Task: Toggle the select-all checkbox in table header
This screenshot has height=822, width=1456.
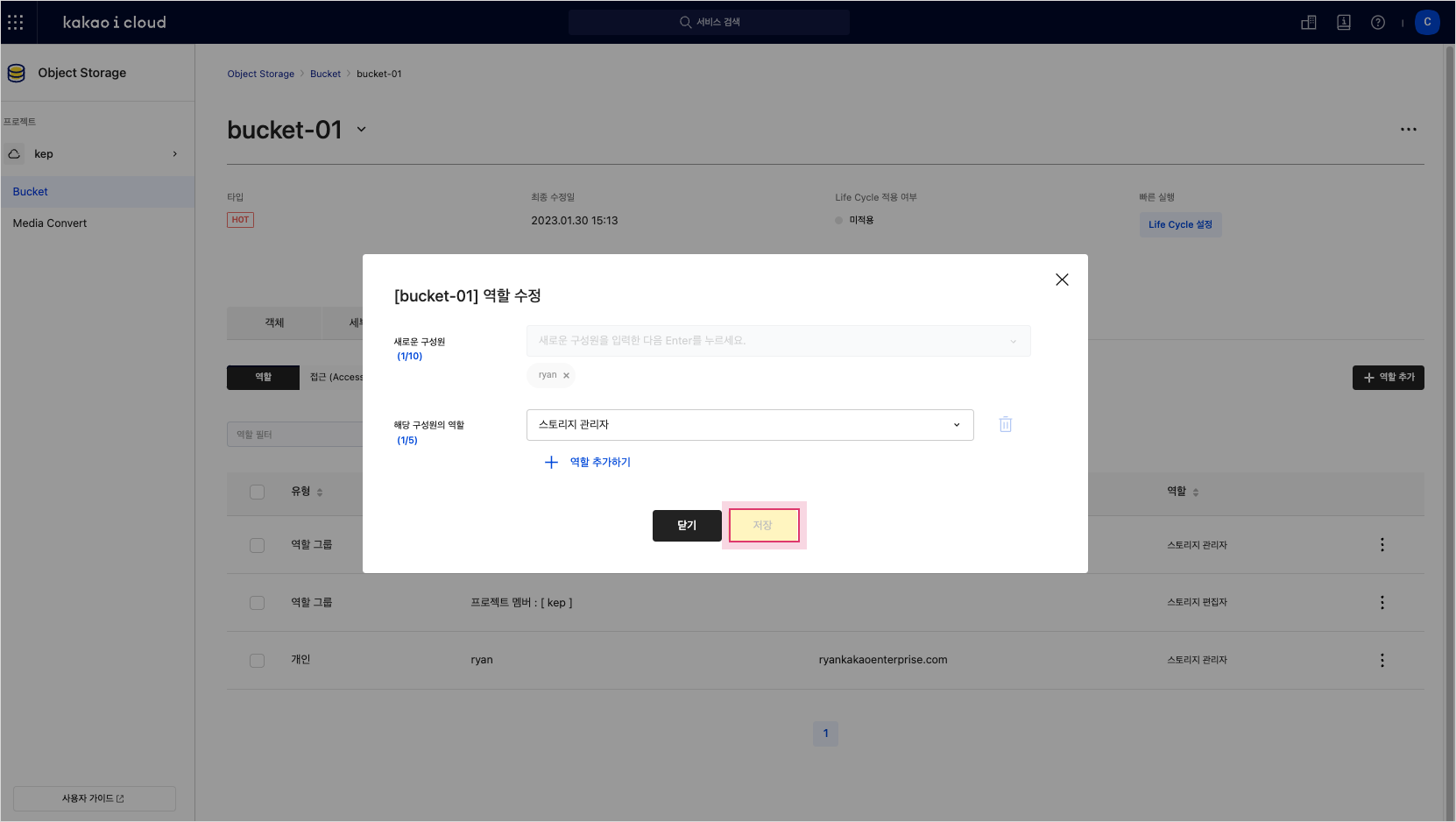Action: point(257,492)
